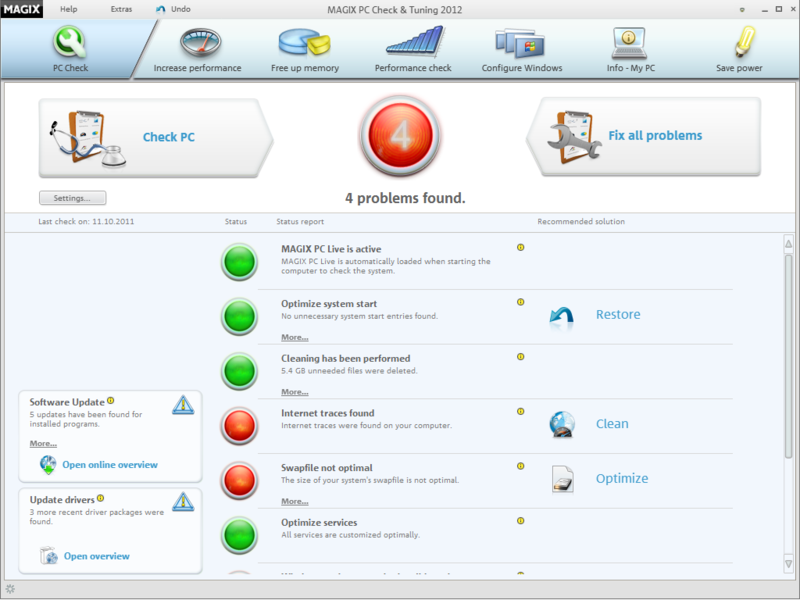The height and width of the screenshot is (600, 800).
Task: Click the online overview globe icon
Action: (x=48, y=465)
